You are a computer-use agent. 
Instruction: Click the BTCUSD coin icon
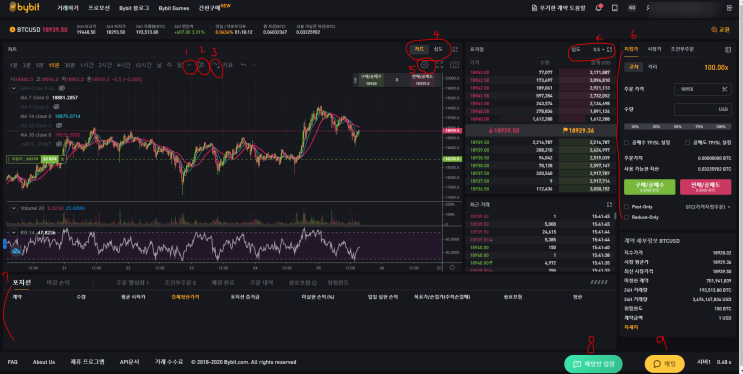(12, 29)
